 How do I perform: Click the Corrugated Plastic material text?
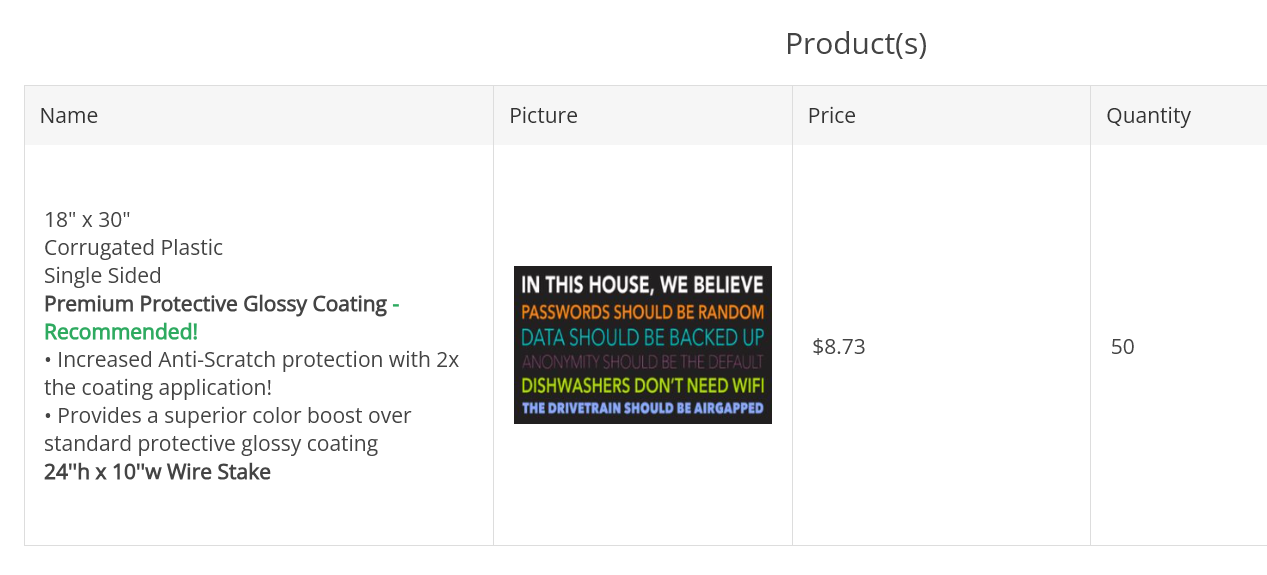(x=133, y=247)
